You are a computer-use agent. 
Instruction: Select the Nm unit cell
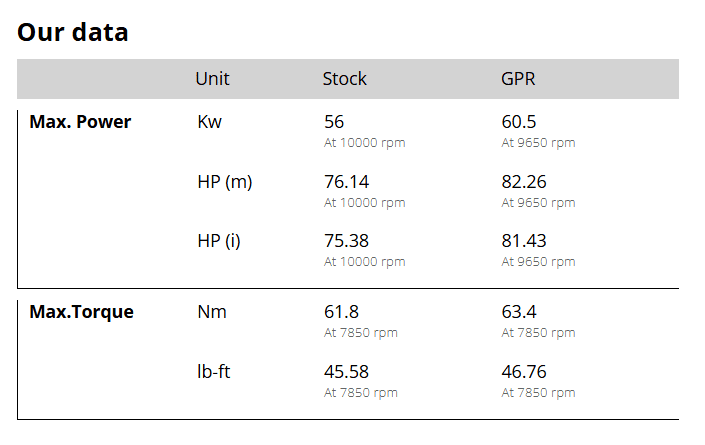click(x=212, y=312)
